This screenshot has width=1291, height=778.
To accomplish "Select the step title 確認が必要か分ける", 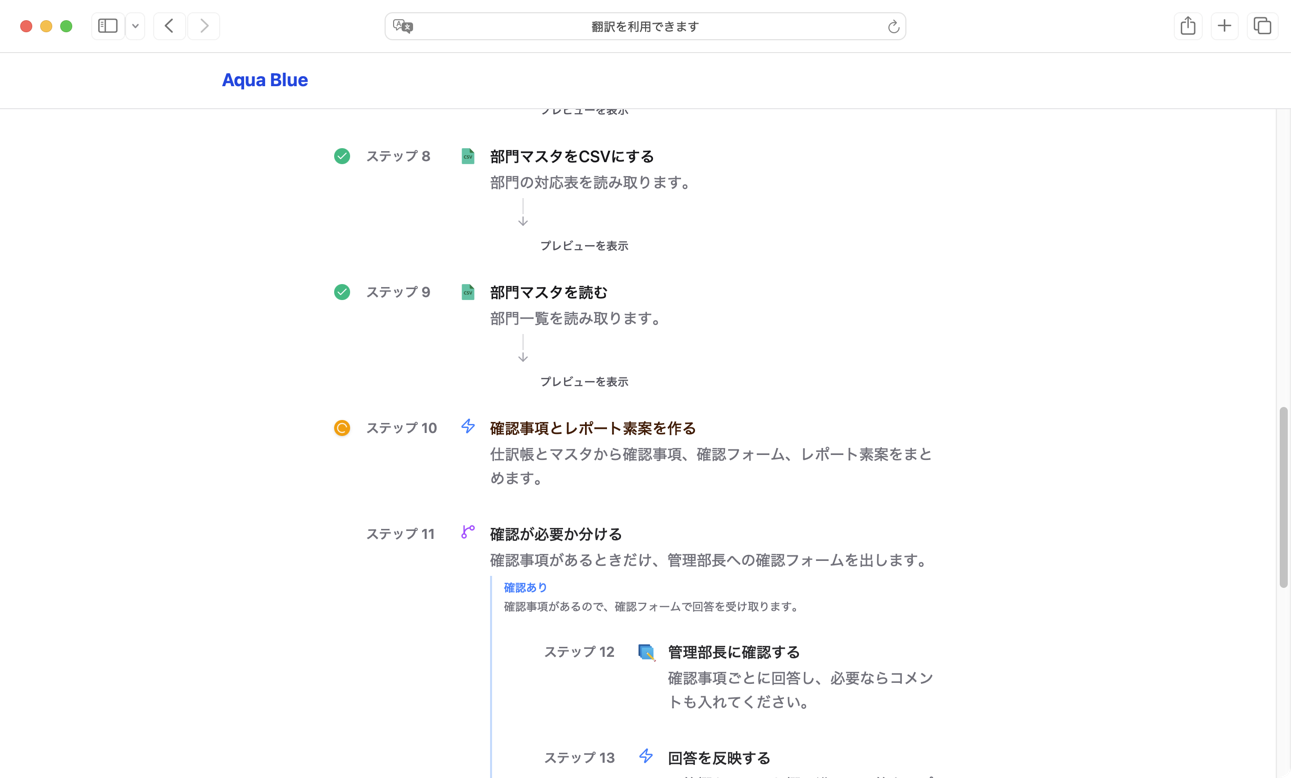I will pos(556,534).
